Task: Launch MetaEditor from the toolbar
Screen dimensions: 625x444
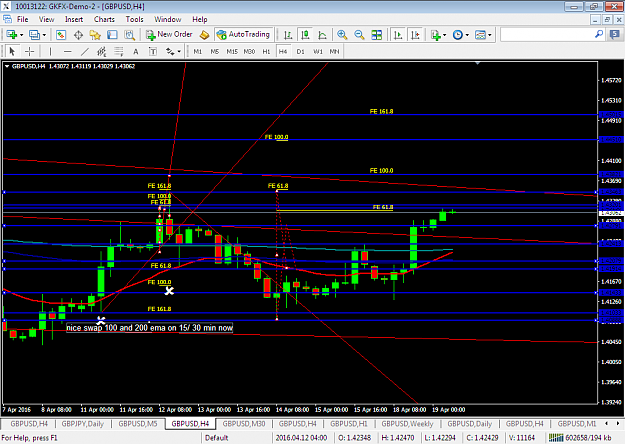Action: (204, 35)
